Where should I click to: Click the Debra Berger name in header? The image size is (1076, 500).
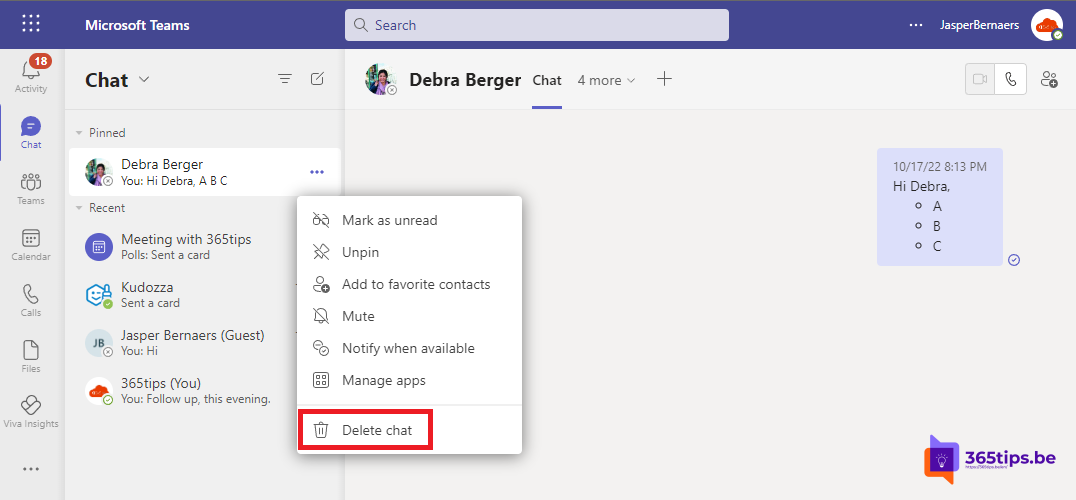point(465,80)
